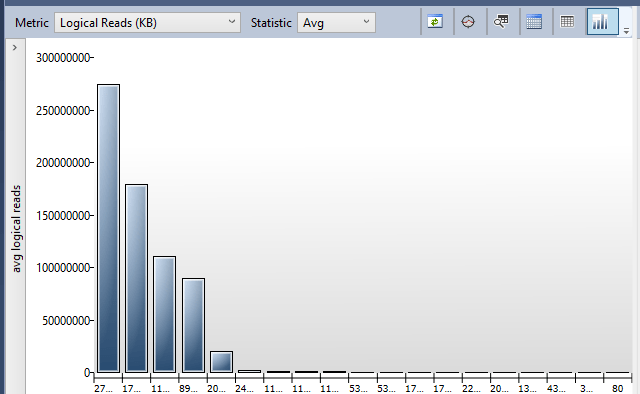Click the avg logical reads axis title
Image resolution: width=640 pixels, height=394 pixels.
tap(16, 229)
